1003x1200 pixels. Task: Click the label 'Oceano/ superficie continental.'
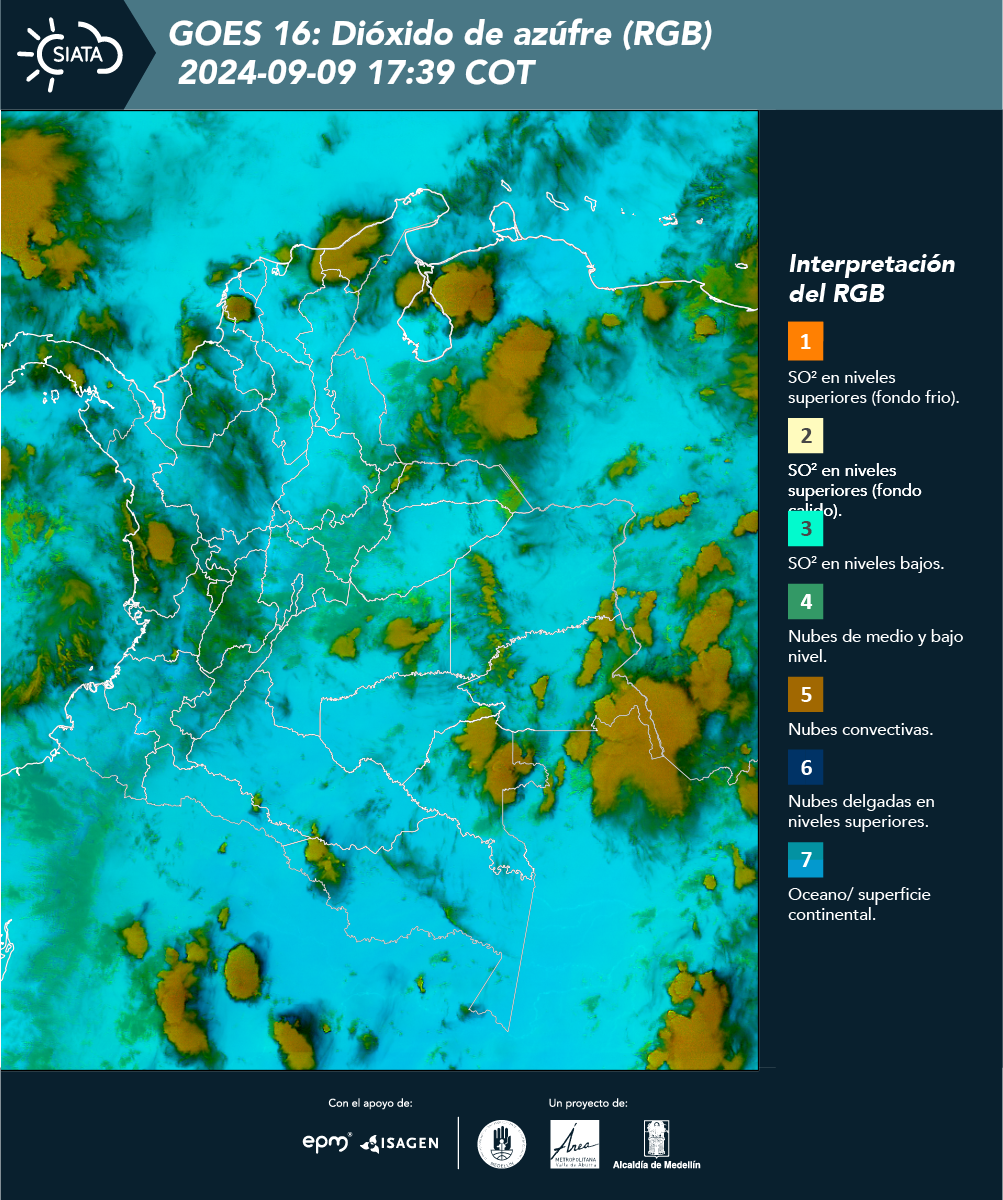pyautogui.click(x=859, y=903)
